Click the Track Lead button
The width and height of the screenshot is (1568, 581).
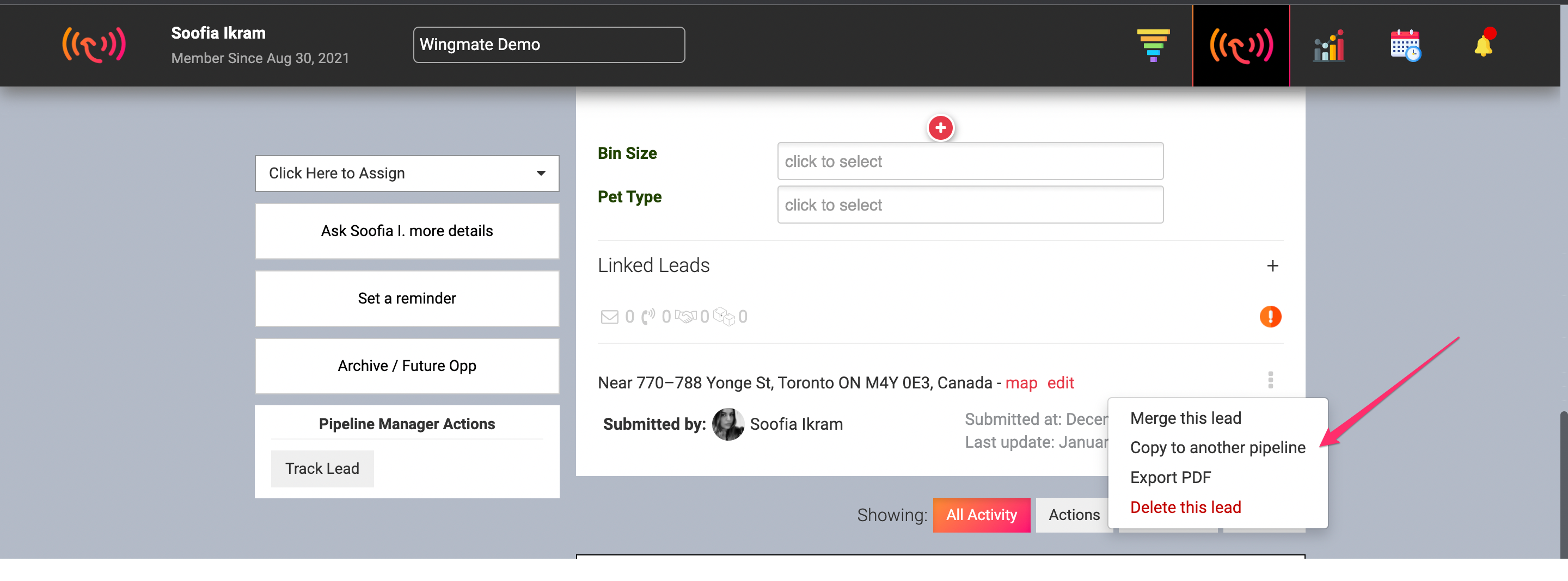(322, 468)
